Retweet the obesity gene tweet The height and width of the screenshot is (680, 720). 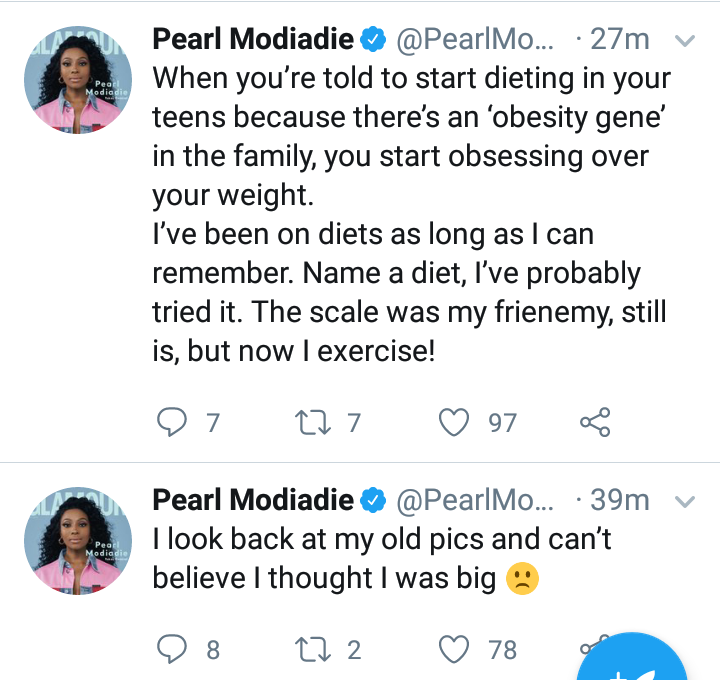coord(313,422)
